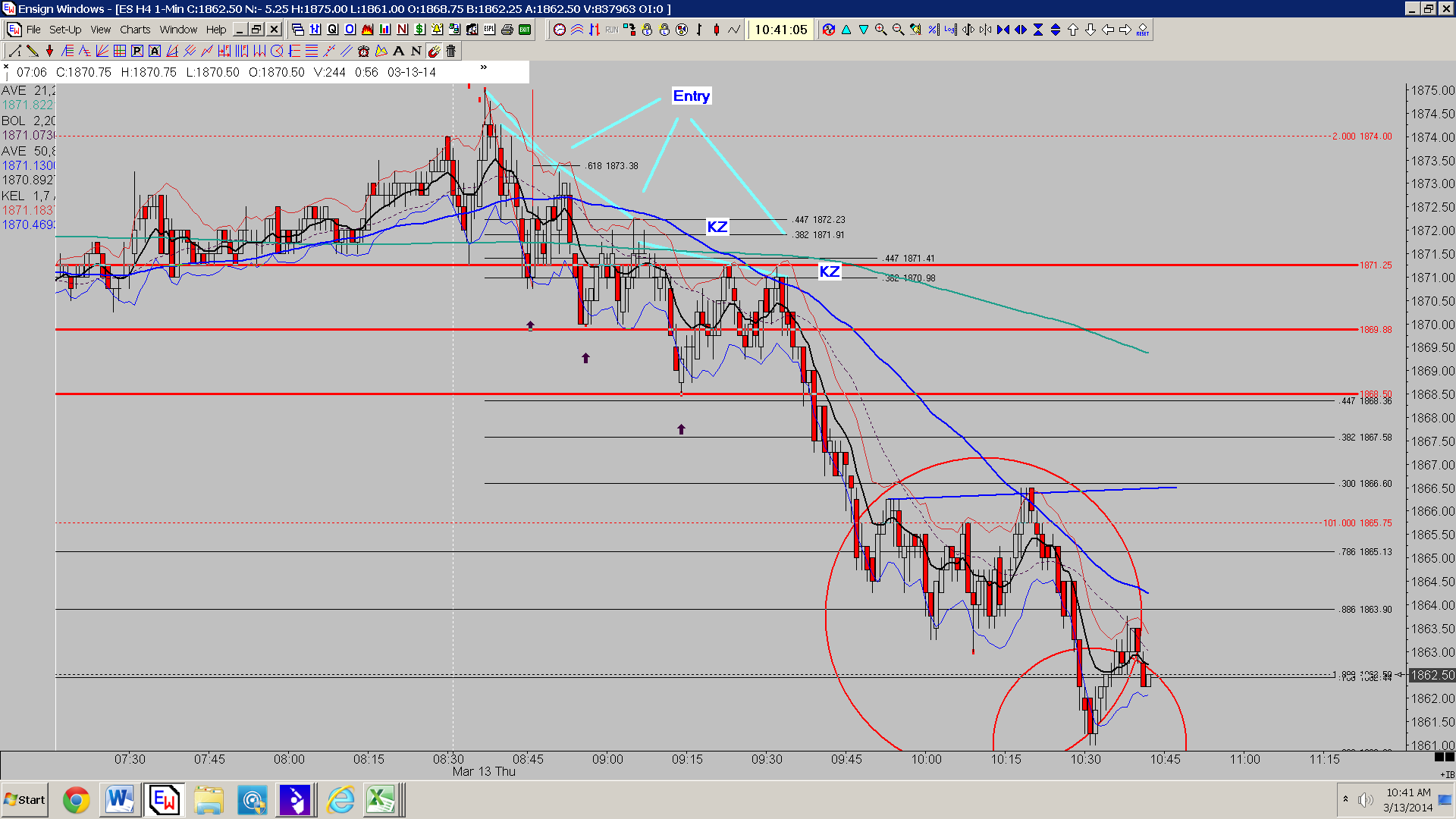
Task: Click the RESET chart button
Action: [1143, 30]
